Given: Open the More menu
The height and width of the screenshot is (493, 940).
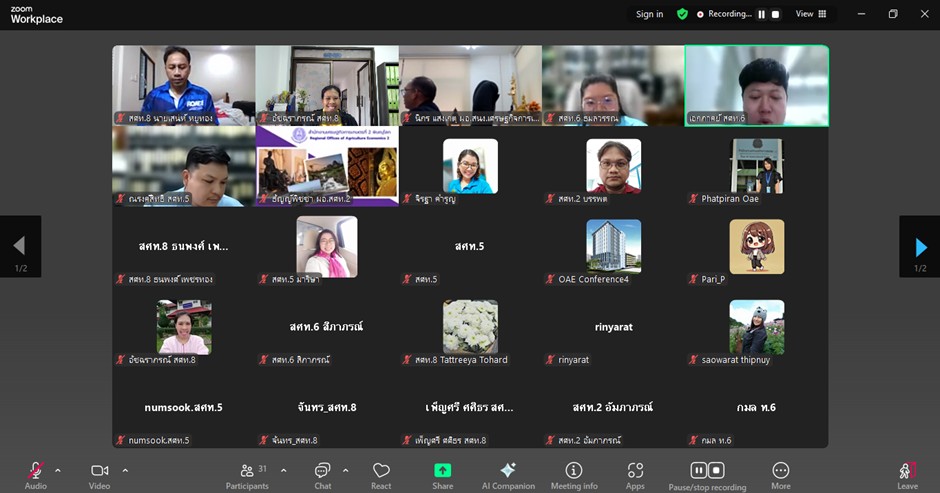Looking at the screenshot, I should (x=781, y=471).
